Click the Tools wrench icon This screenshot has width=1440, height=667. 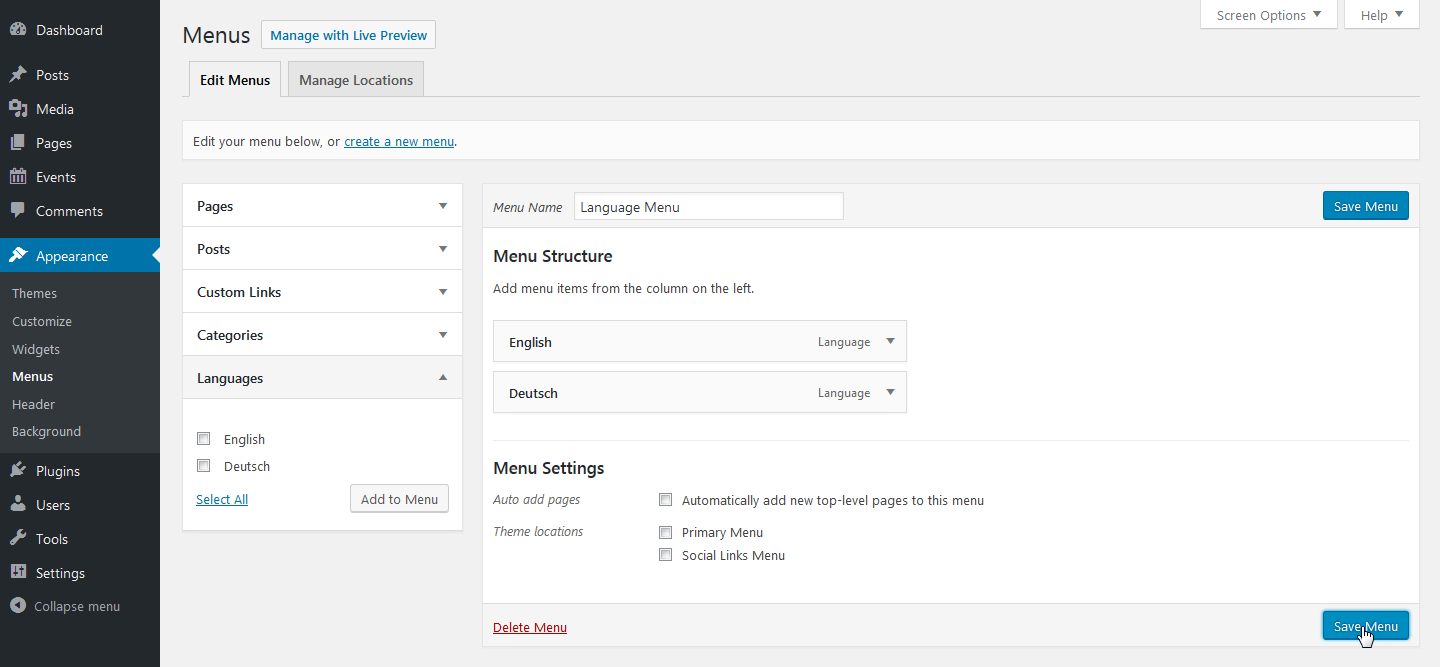(18, 539)
